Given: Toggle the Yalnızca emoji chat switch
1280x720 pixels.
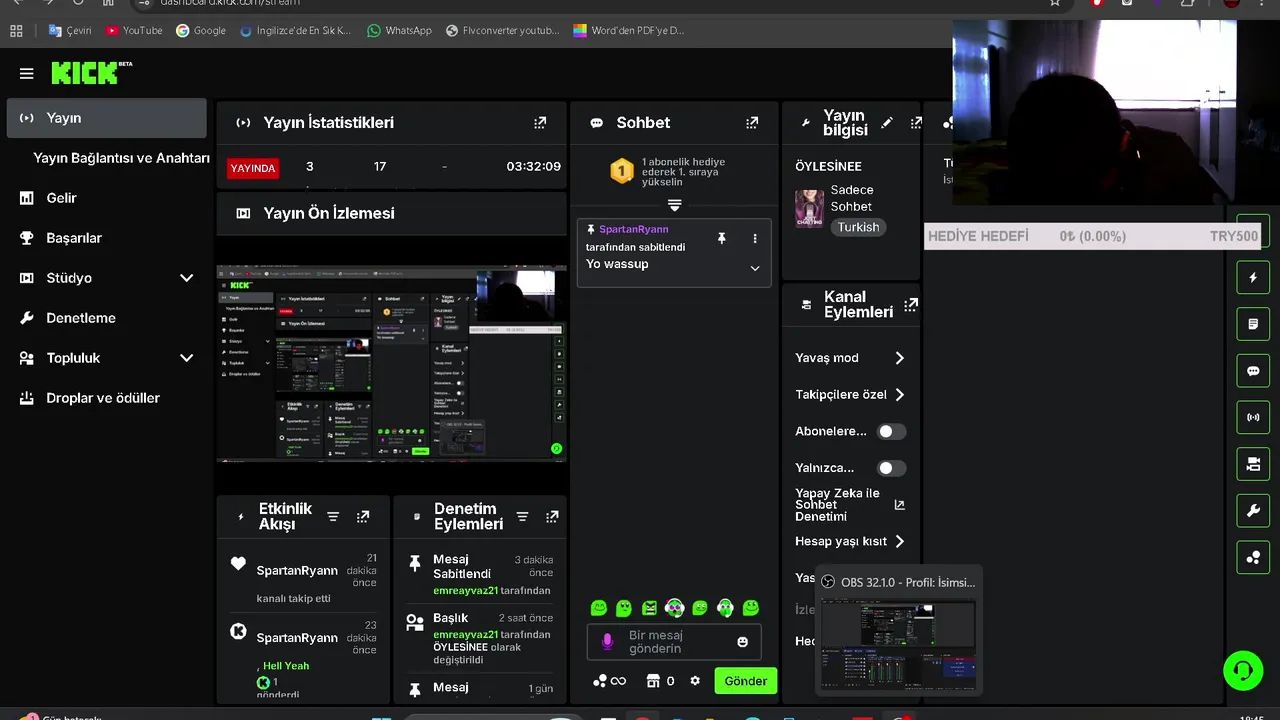Looking at the screenshot, I should click(x=891, y=468).
